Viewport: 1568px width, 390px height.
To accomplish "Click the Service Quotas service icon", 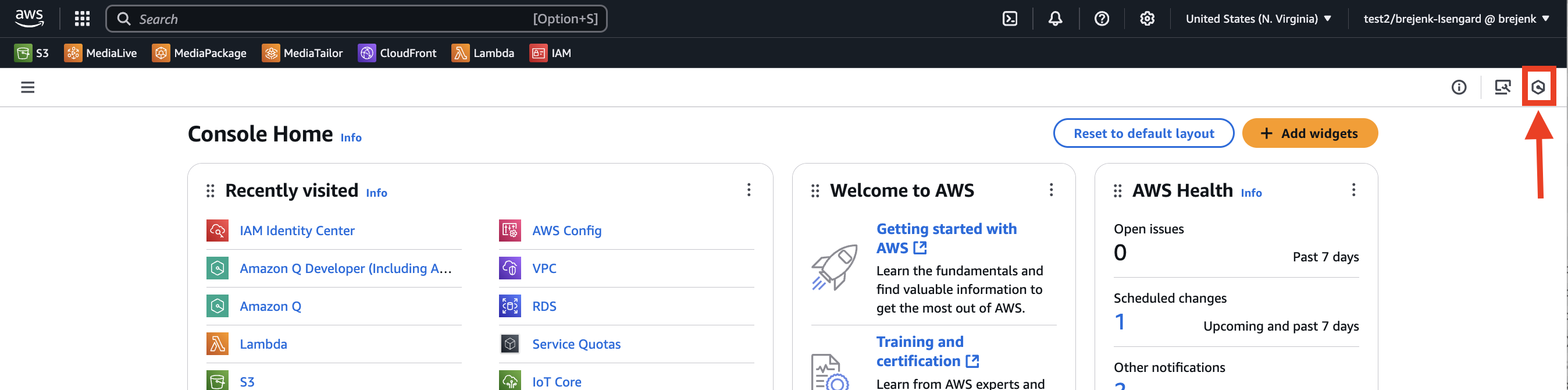I will [x=510, y=343].
